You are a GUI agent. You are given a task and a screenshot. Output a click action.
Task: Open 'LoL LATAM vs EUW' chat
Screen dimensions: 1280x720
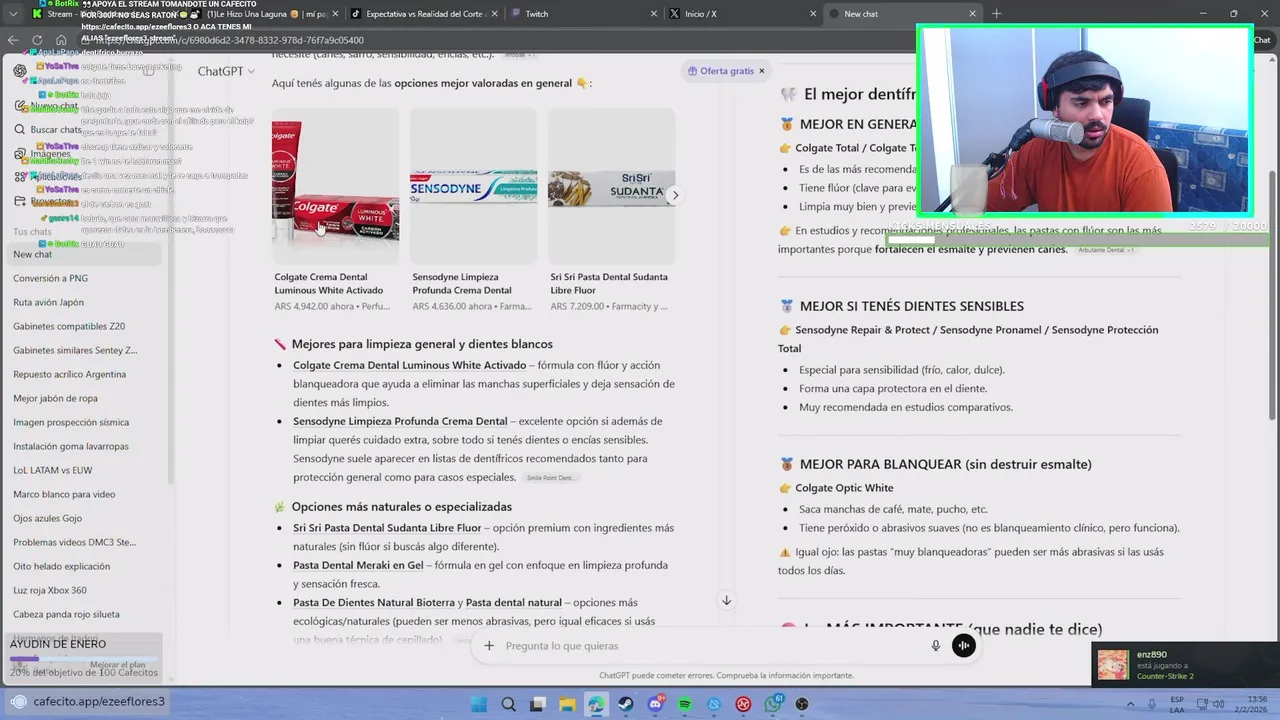(52, 470)
